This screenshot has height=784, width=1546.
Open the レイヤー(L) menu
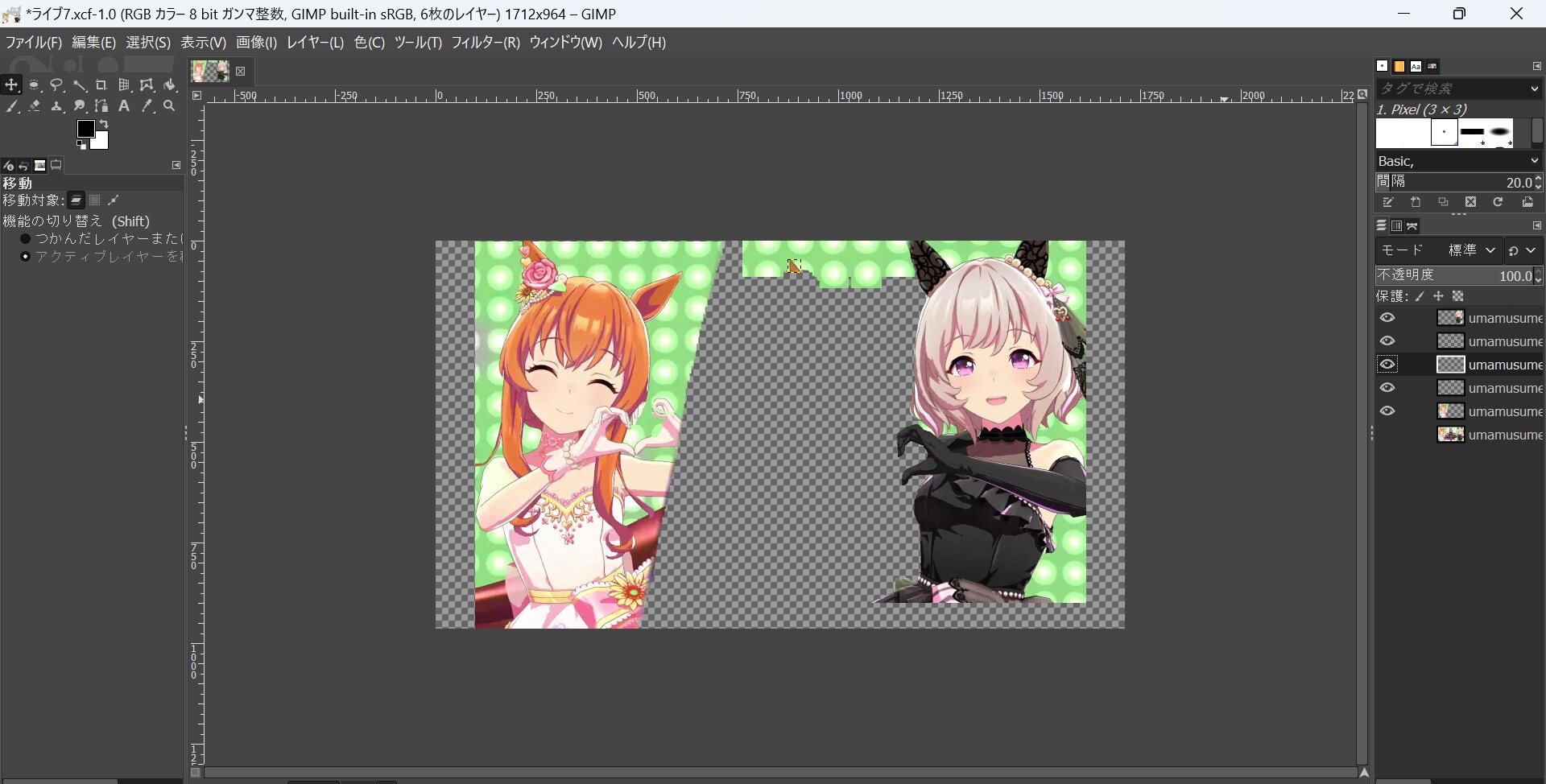(x=315, y=43)
